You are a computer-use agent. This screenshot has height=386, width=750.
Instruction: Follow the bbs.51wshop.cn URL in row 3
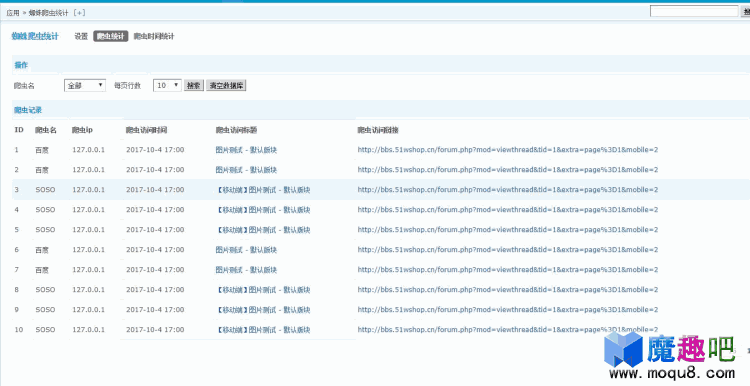(508, 190)
